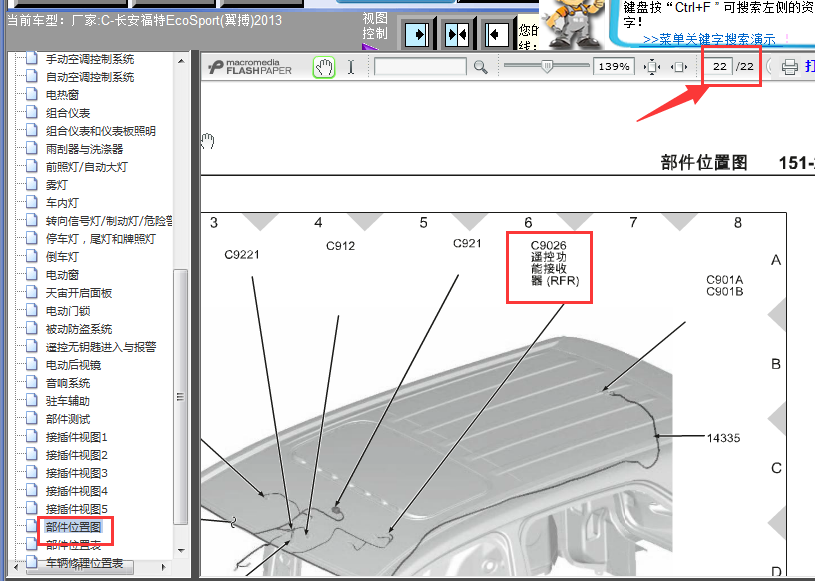Click the document icon beside 雾灯
The width and height of the screenshot is (815, 581).
(x=32, y=184)
